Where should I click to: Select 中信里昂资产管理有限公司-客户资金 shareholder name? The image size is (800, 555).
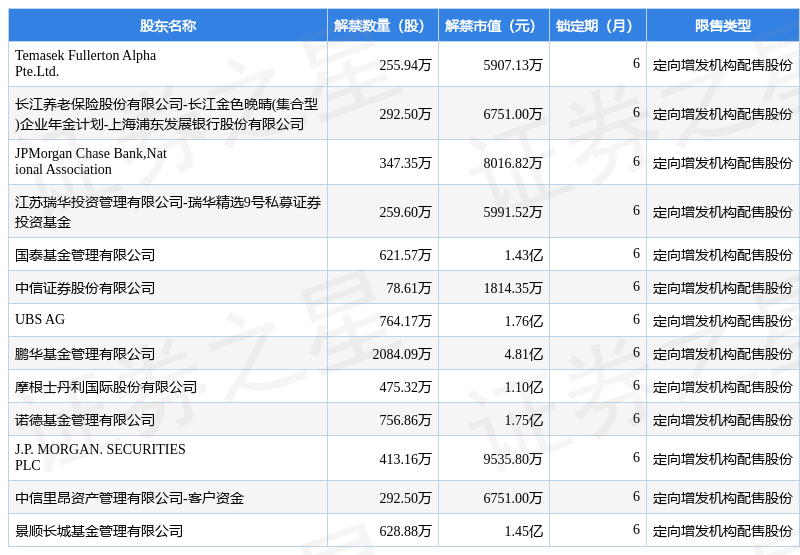click(129, 497)
